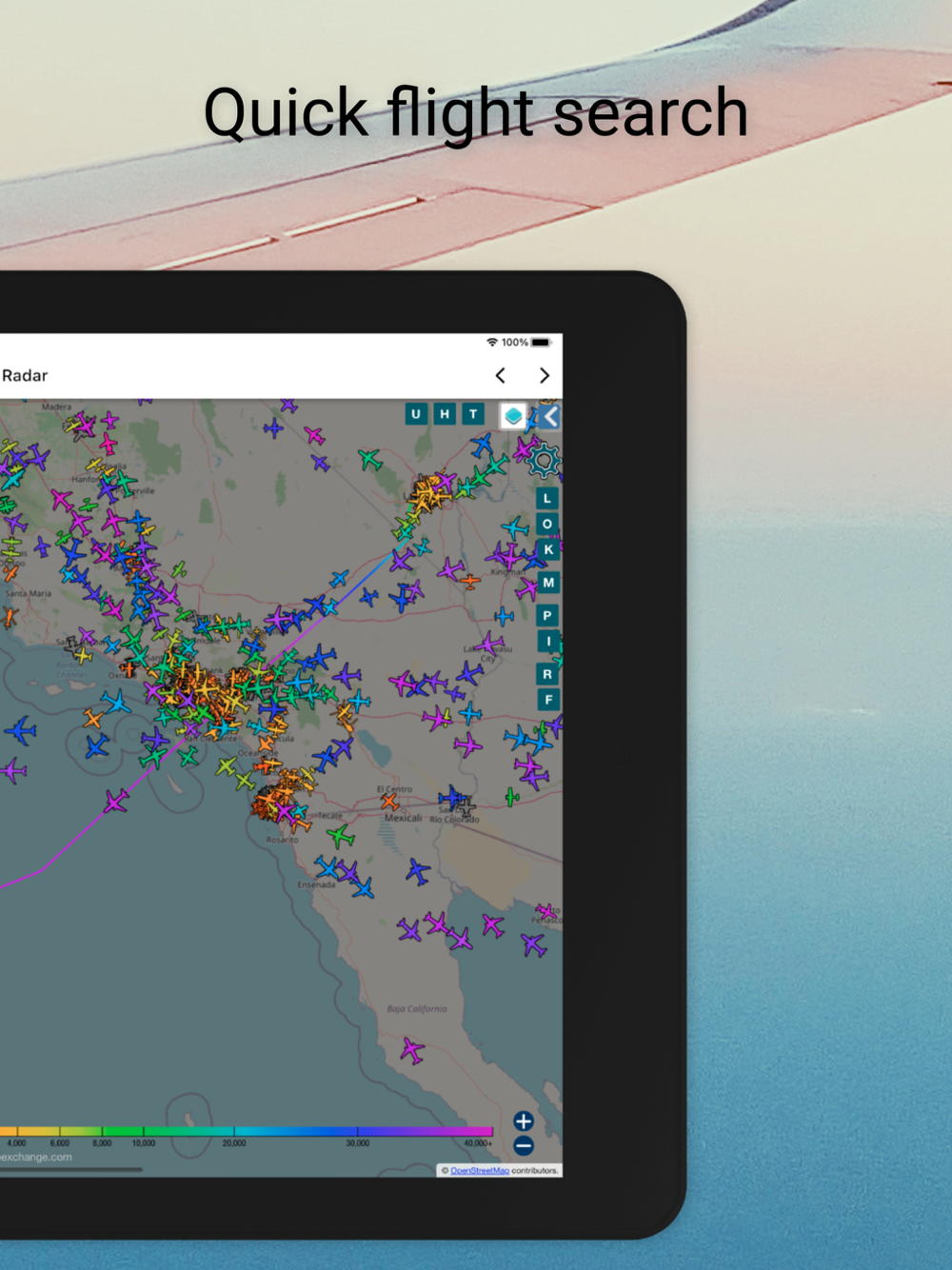Open the map layers selector icon
The width and height of the screenshot is (952, 1270).
(513, 416)
